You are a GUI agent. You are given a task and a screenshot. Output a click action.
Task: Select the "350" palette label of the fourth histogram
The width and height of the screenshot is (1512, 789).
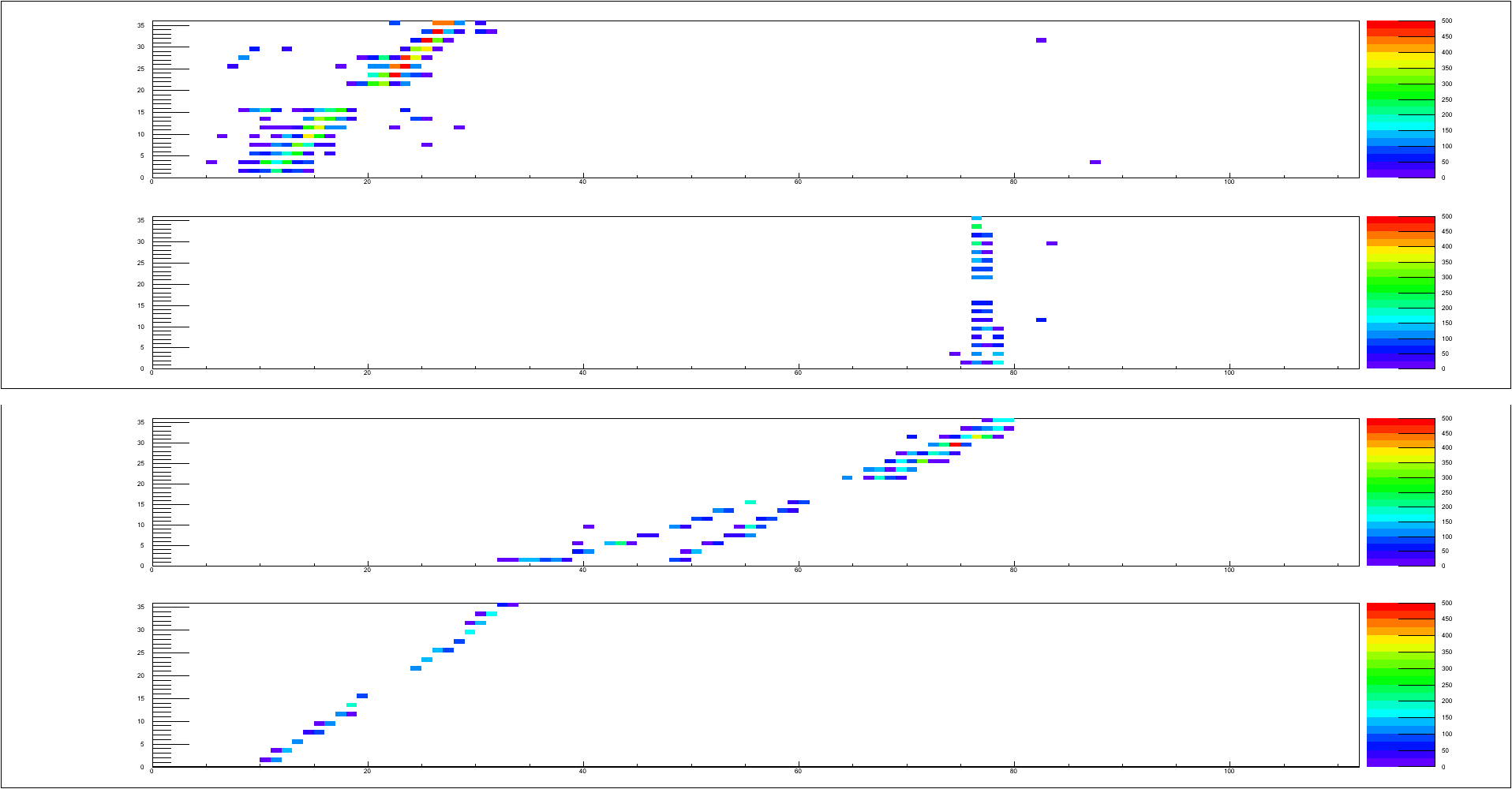tap(1447, 652)
